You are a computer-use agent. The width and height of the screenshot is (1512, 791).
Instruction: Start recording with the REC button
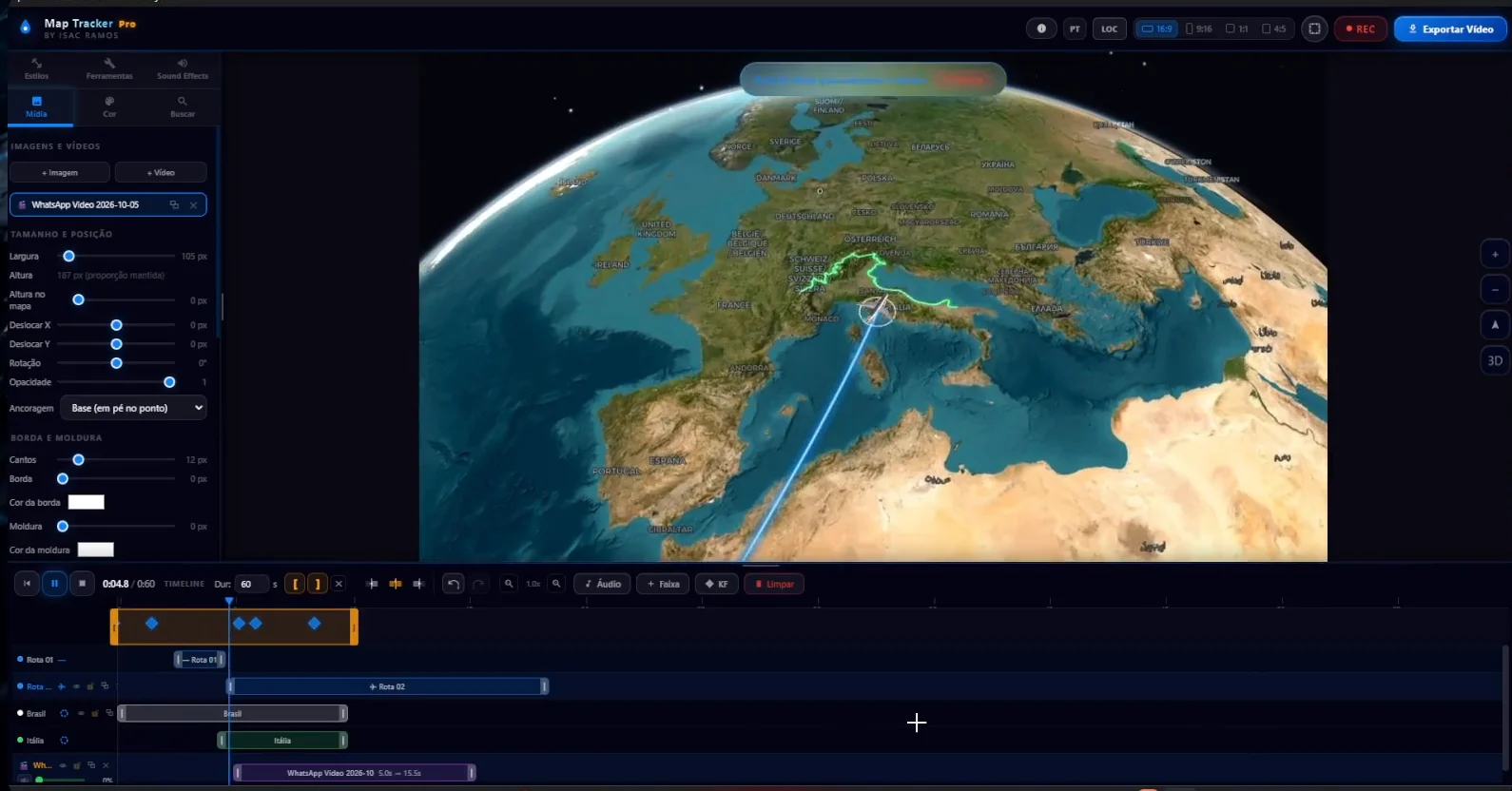click(1361, 29)
